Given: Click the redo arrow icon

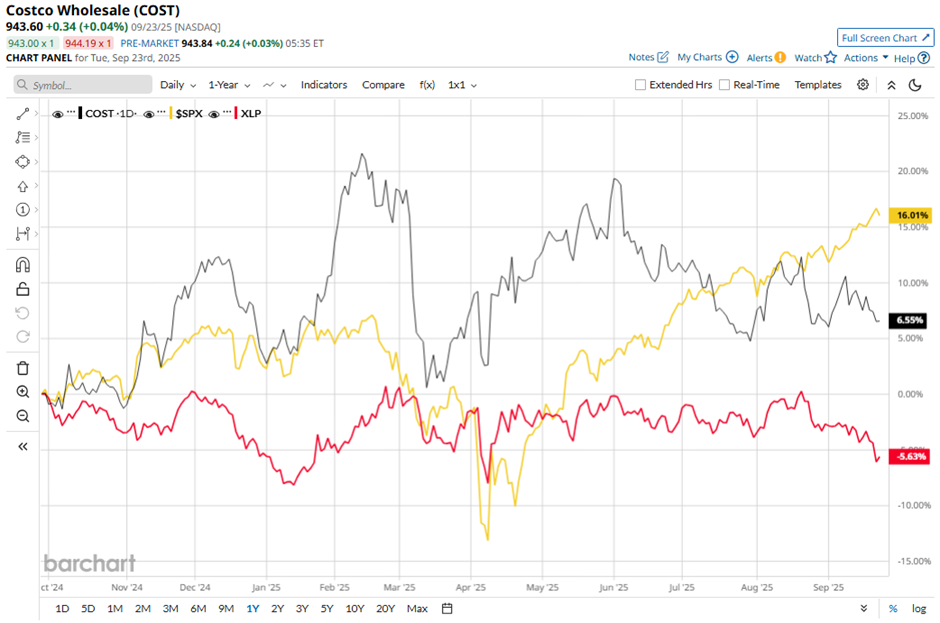Looking at the screenshot, I should click(23, 336).
